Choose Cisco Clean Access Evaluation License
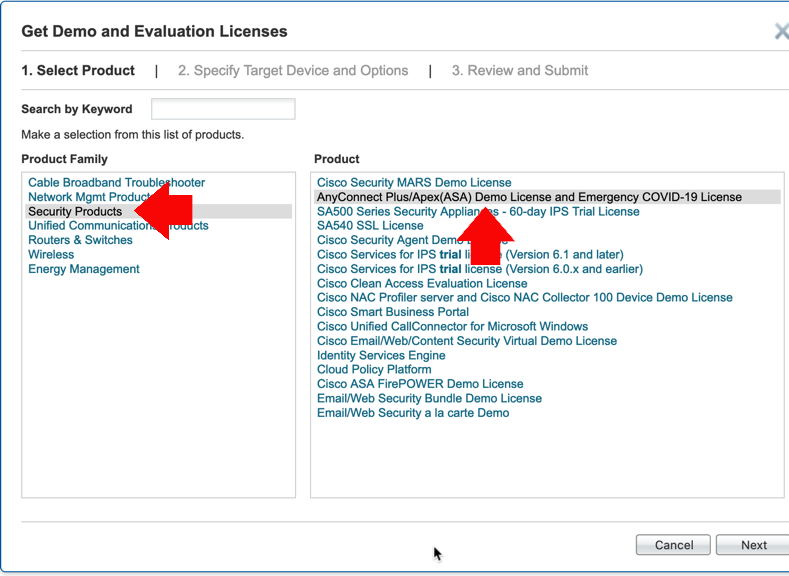This screenshot has height=576, width=789. [422, 283]
